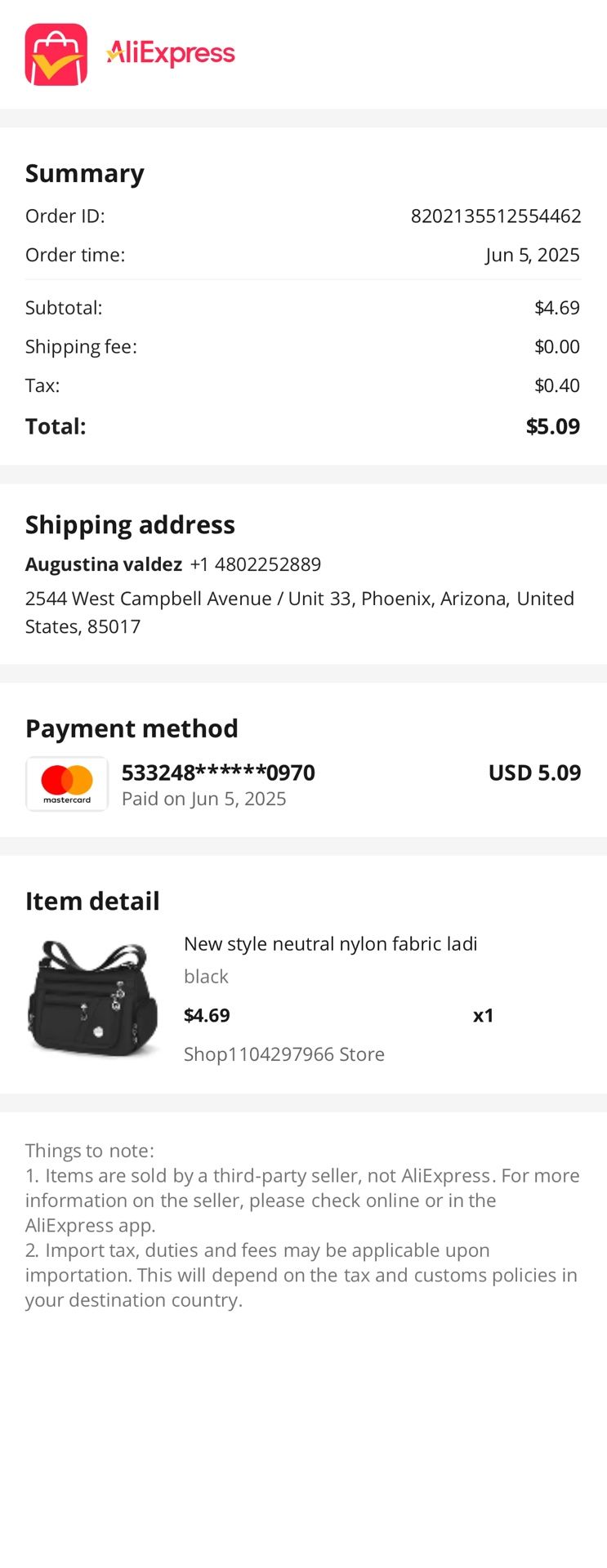Image resolution: width=607 pixels, height=1568 pixels.
Task: Click the AliExpress shopping bag logo icon
Action: point(56,55)
